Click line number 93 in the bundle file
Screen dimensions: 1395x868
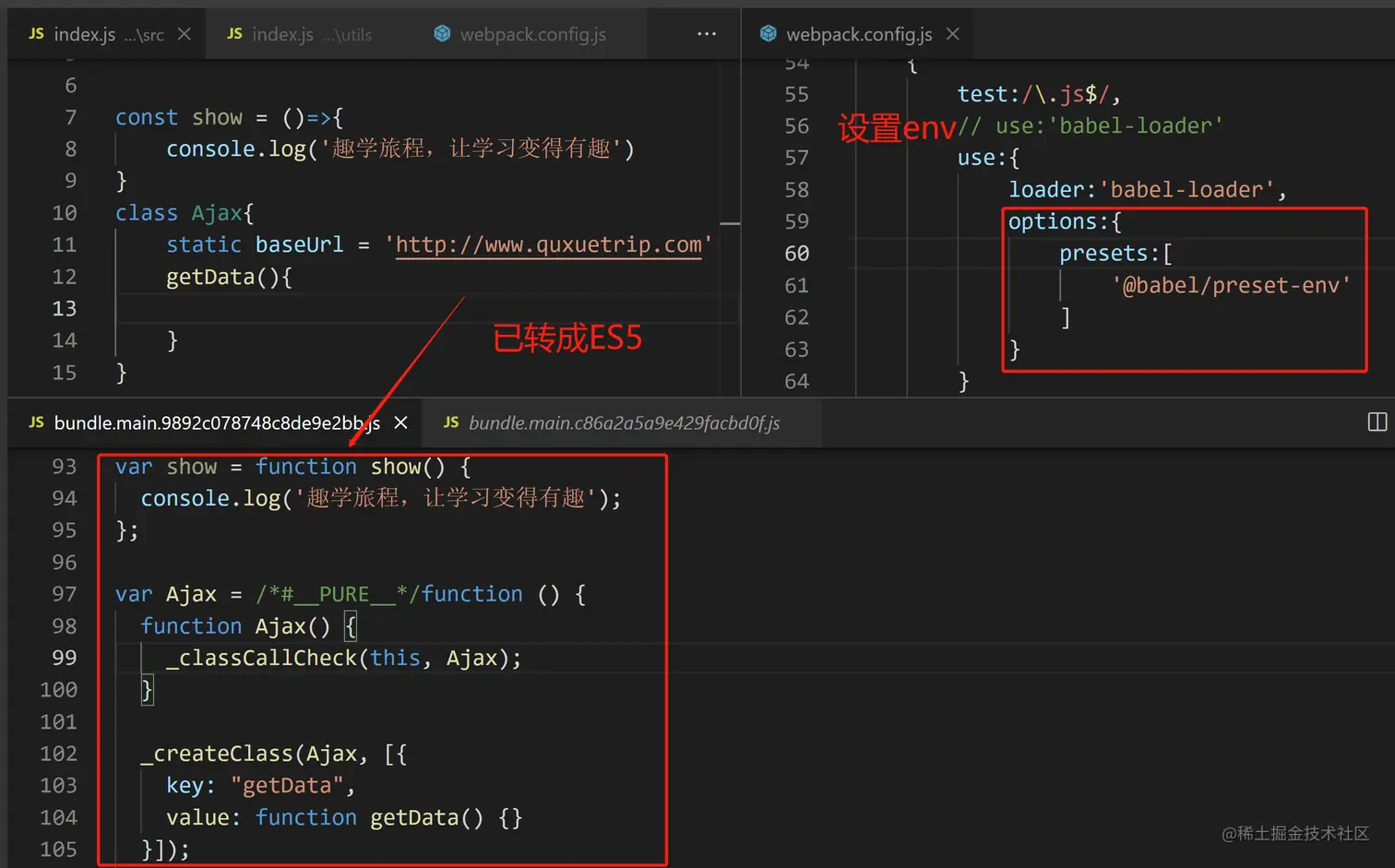coord(65,467)
